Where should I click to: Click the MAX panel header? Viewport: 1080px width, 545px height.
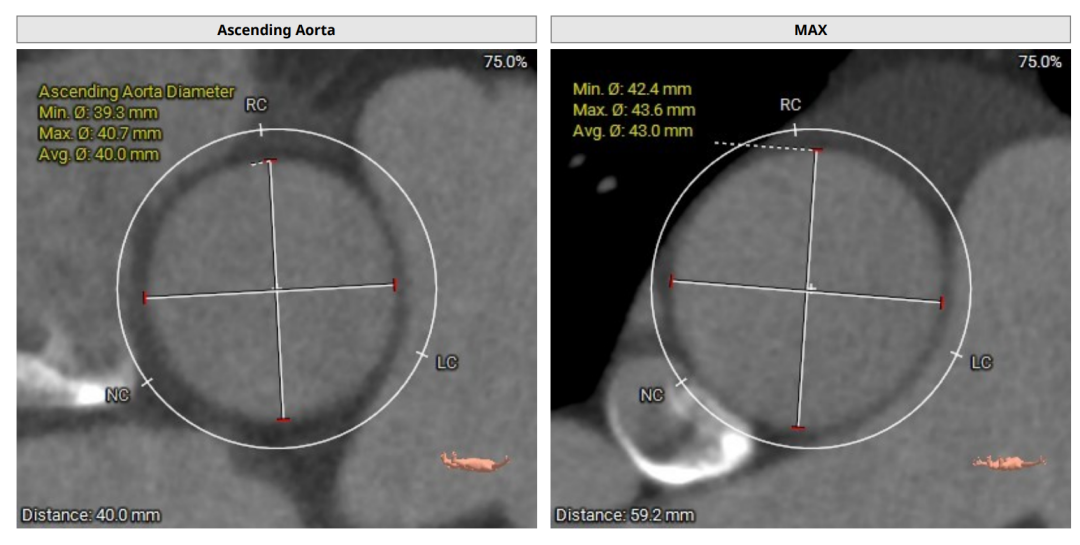[810, 30]
